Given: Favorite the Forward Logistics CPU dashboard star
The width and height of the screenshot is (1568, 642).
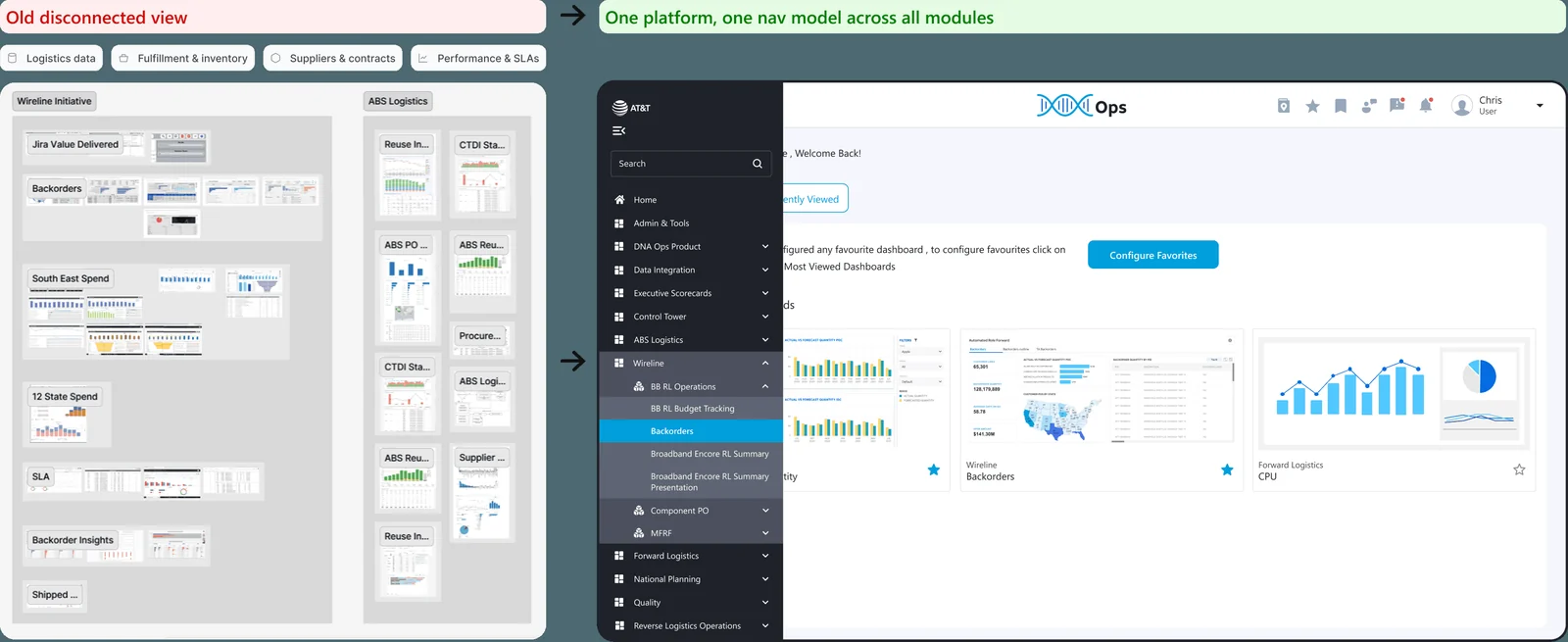Looking at the screenshot, I should click(1519, 470).
